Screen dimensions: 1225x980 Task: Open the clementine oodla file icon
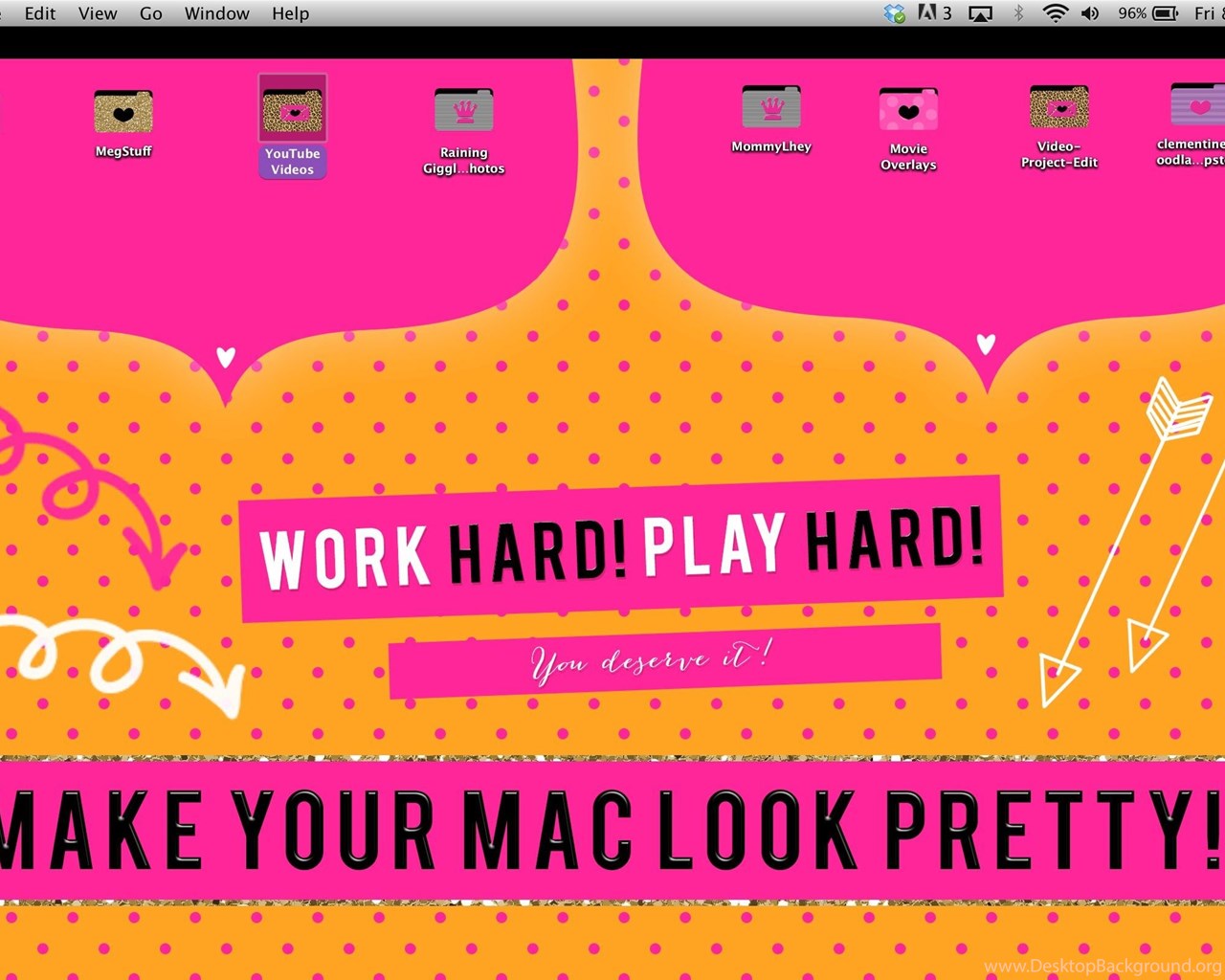1197,104
